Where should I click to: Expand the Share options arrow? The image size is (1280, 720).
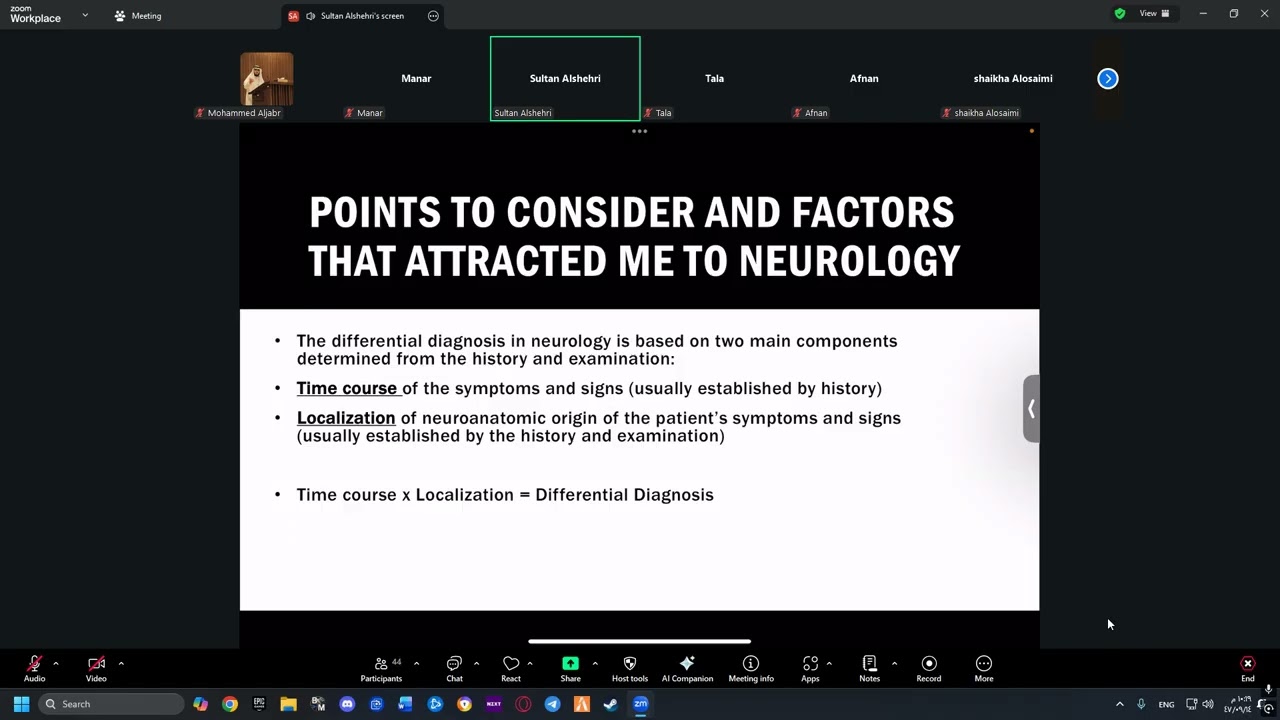595,663
